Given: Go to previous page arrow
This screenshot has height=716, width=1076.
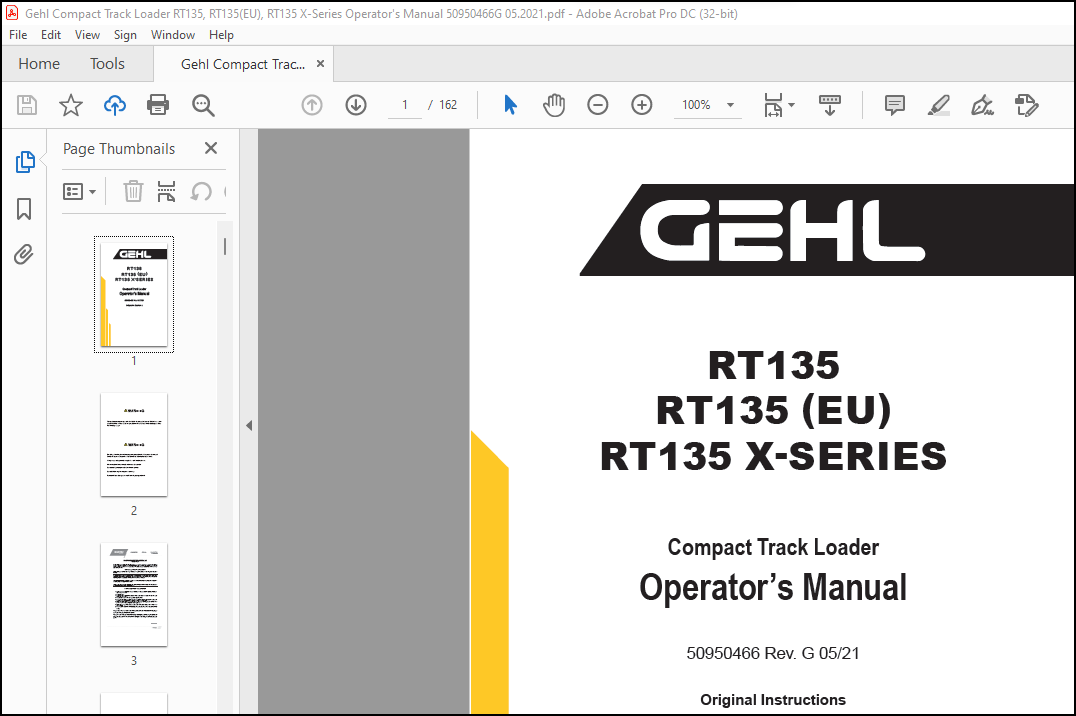Looking at the screenshot, I should (x=312, y=105).
